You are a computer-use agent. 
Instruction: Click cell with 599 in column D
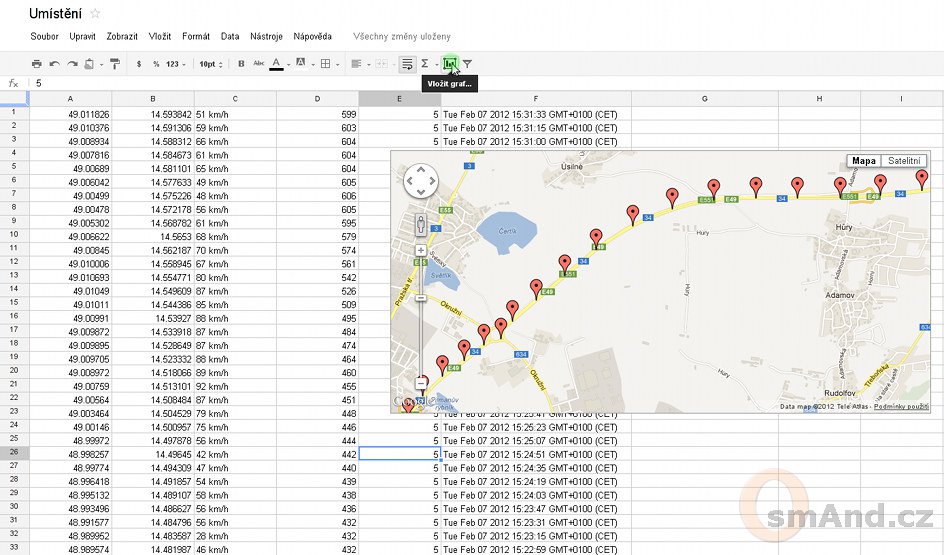pyautogui.click(x=317, y=114)
